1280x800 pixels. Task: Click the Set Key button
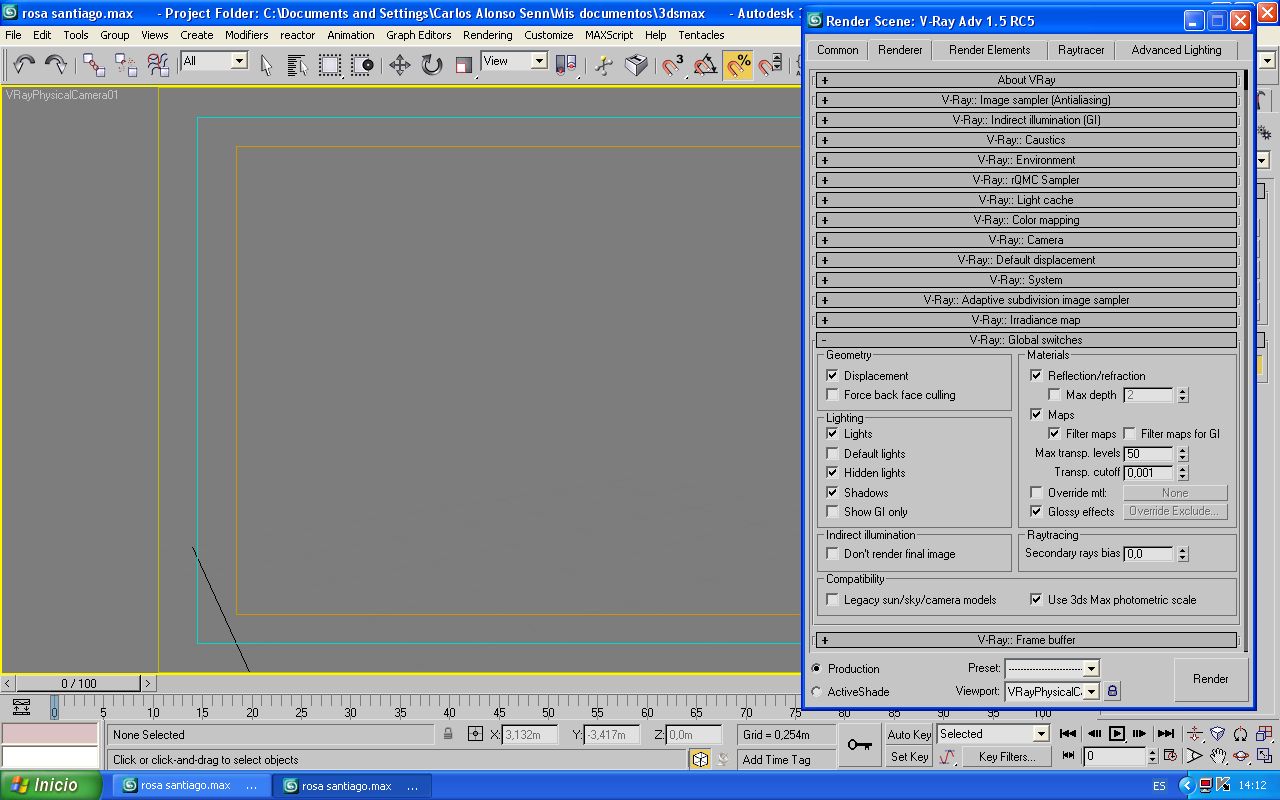pos(909,757)
